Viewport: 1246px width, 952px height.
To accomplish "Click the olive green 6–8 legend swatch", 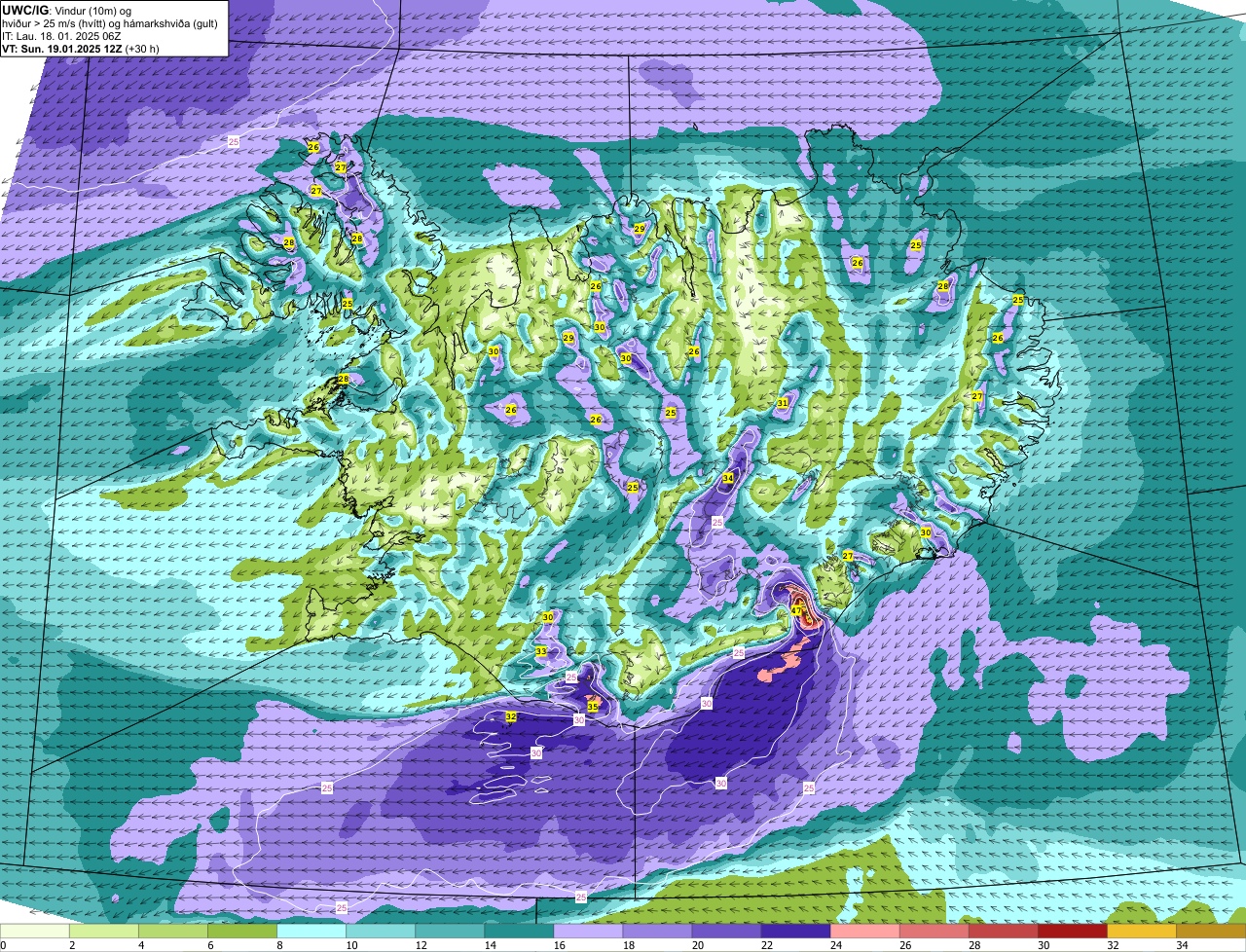I will click(243, 931).
